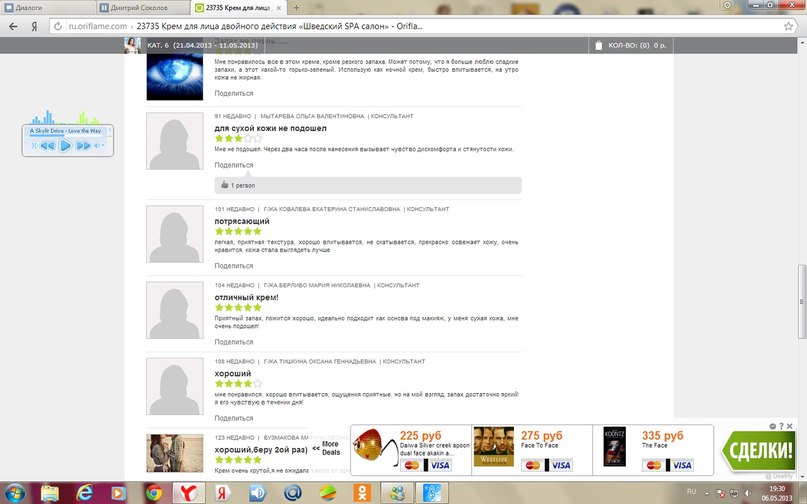Skip to next track in music widget
The height and width of the screenshot is (504, 807).
(x=83, y=146)
